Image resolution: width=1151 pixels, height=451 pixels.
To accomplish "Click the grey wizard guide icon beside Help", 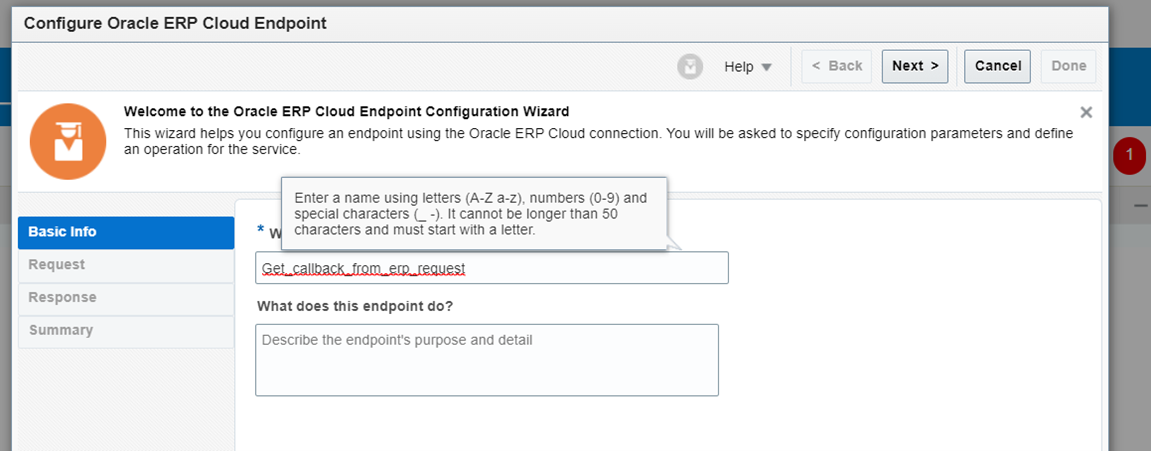I will (x=689, y=66).
